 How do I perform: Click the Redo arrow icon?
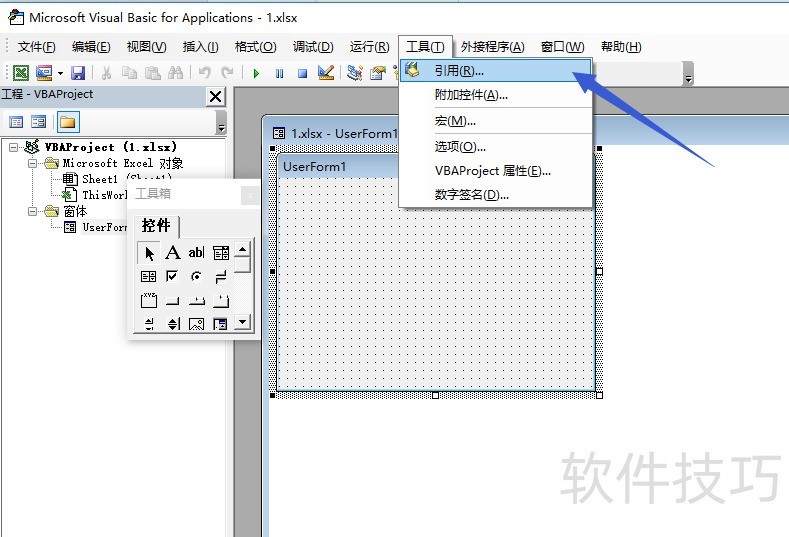(x=227, y=73)
